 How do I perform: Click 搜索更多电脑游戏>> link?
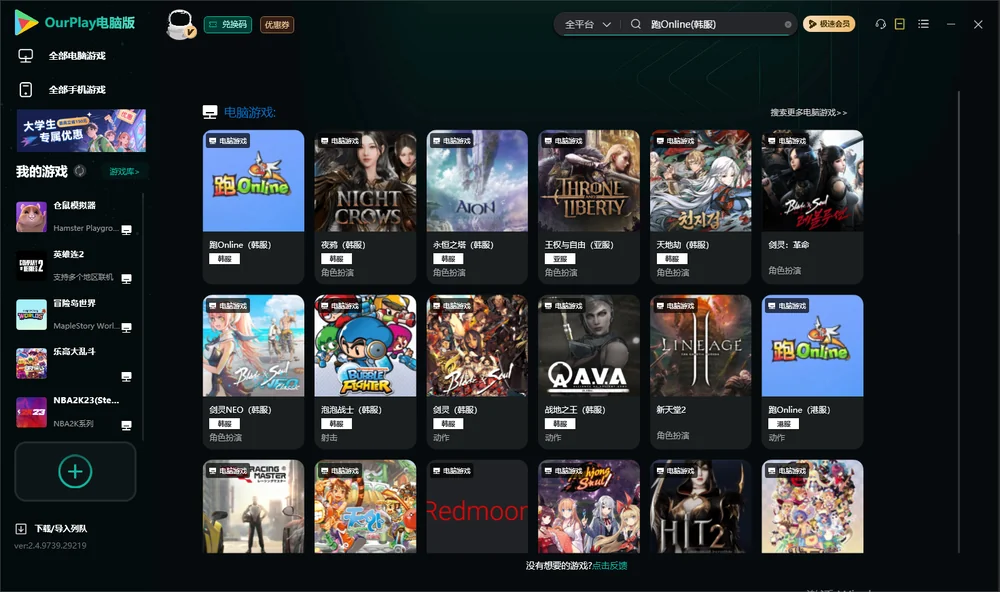click(x=809, y=113)
